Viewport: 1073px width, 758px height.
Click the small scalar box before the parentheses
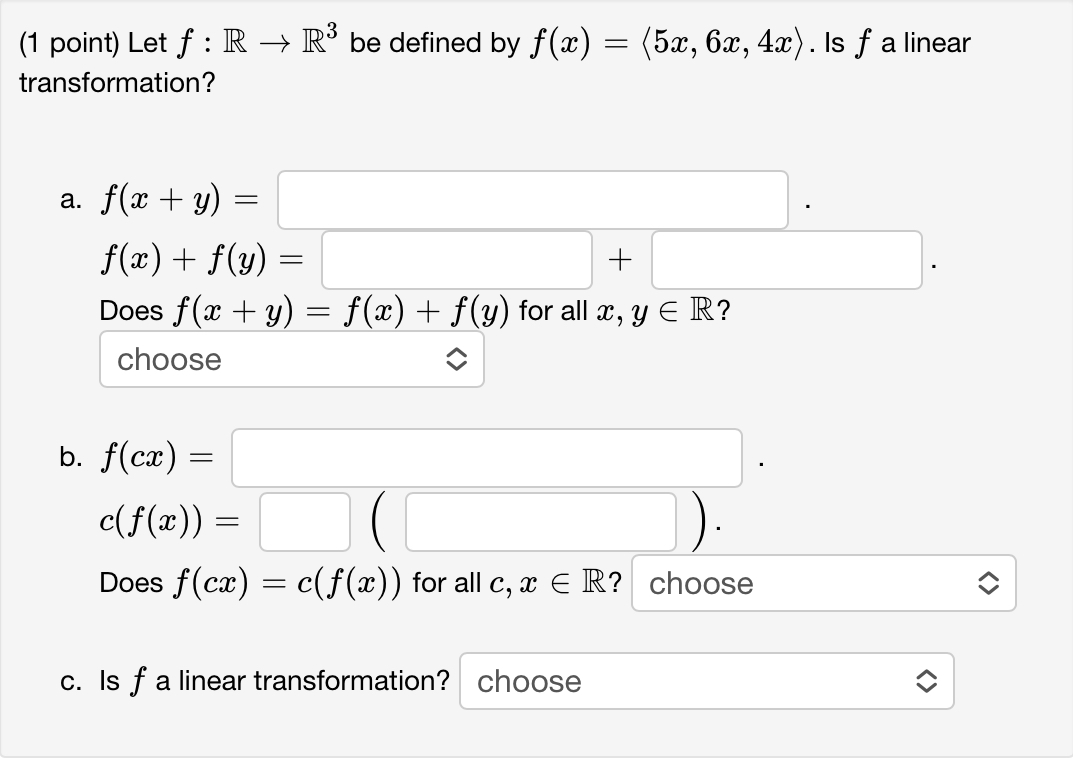tap(304, 521)
